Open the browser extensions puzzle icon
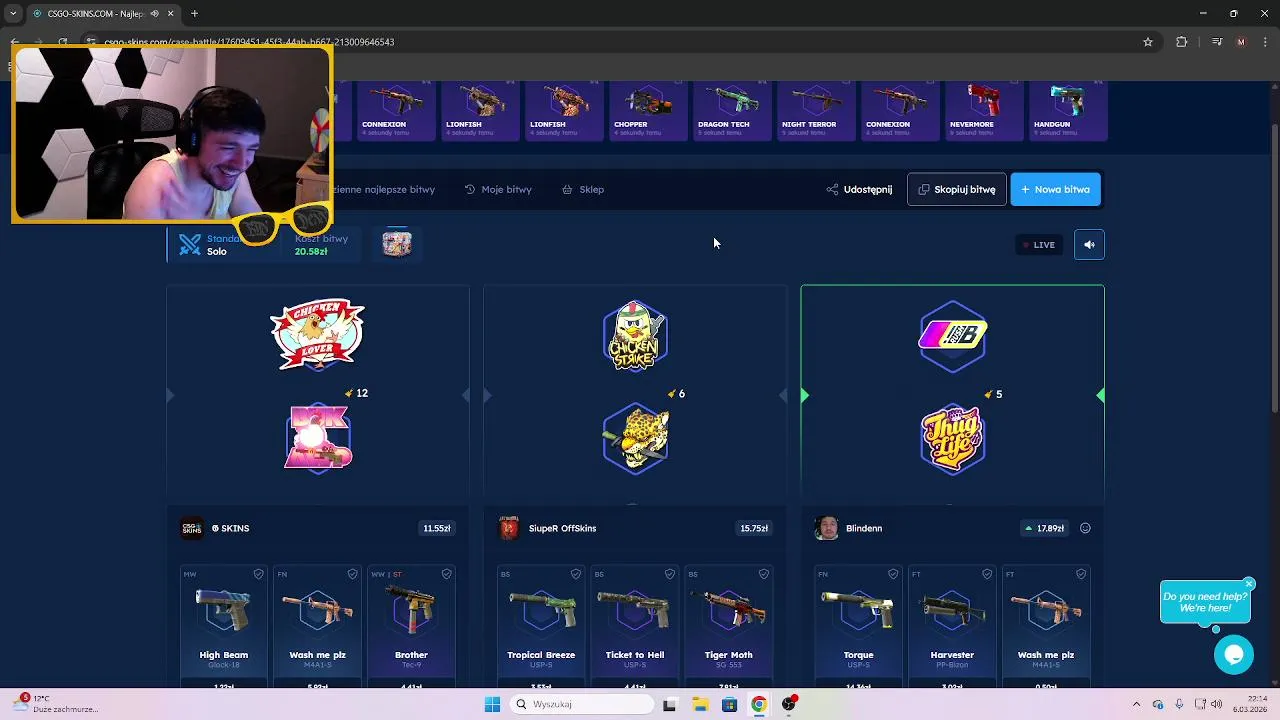Image resolution: width=1280 pixels, height=720 pixels. tap(1182, 42)
